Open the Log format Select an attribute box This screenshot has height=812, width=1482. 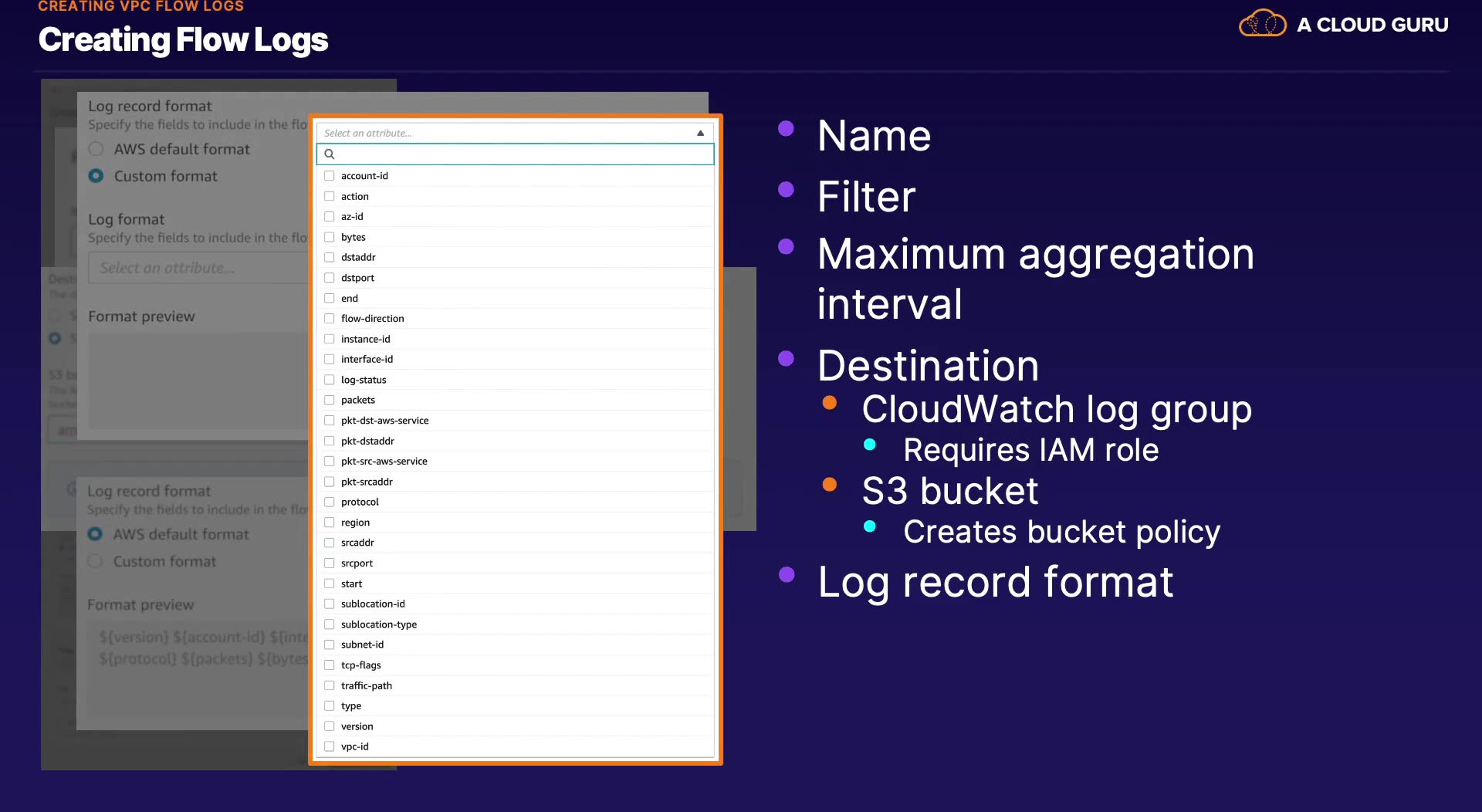pyautogui.click(x=198, y=269)
